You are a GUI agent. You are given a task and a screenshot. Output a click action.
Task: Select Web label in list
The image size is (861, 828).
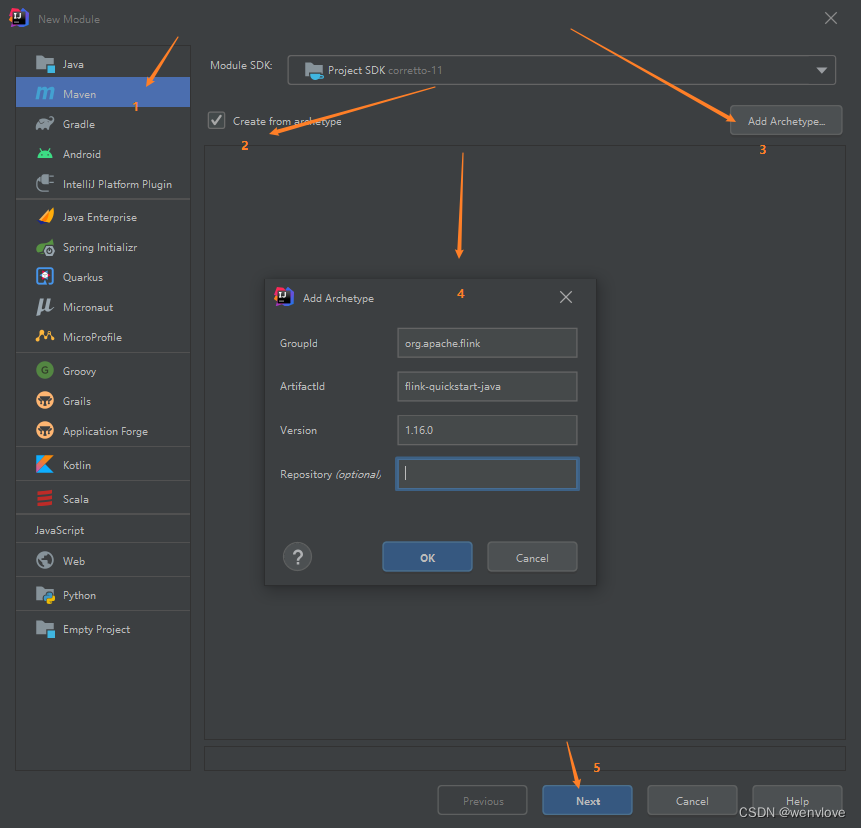pyautogui.click(x=74, y=561)
